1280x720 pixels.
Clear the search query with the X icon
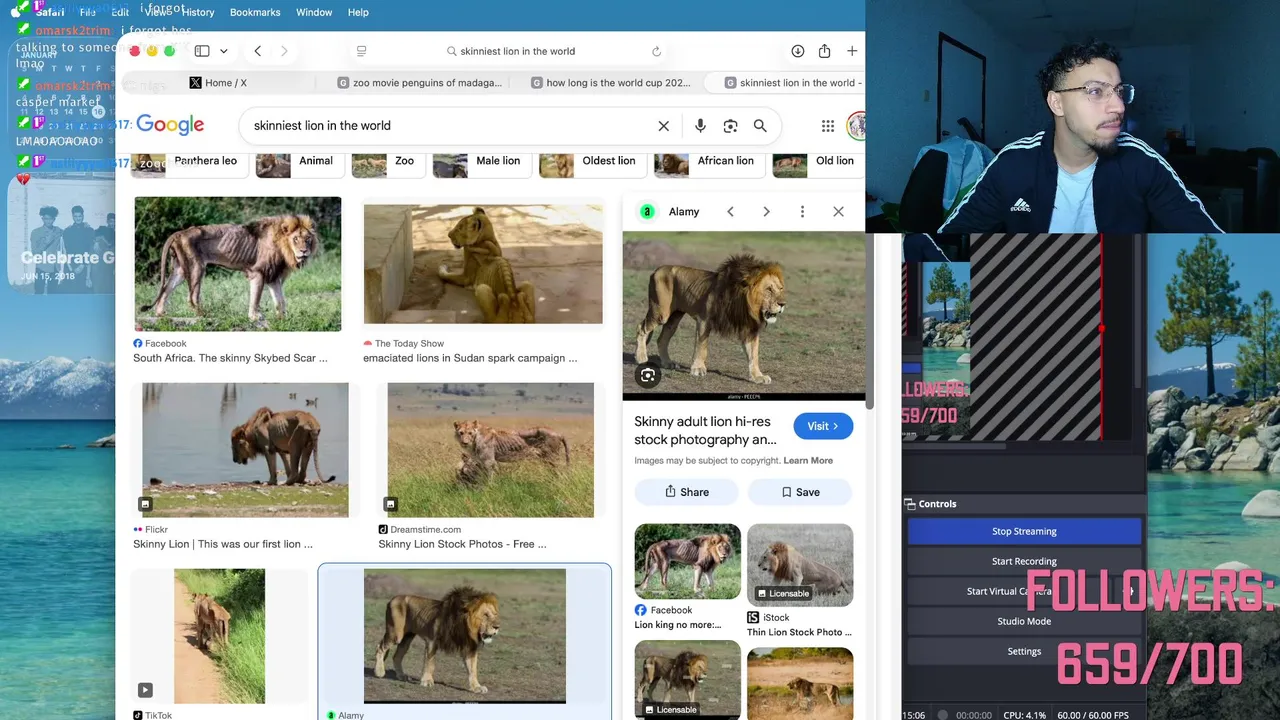click(663, 126)
